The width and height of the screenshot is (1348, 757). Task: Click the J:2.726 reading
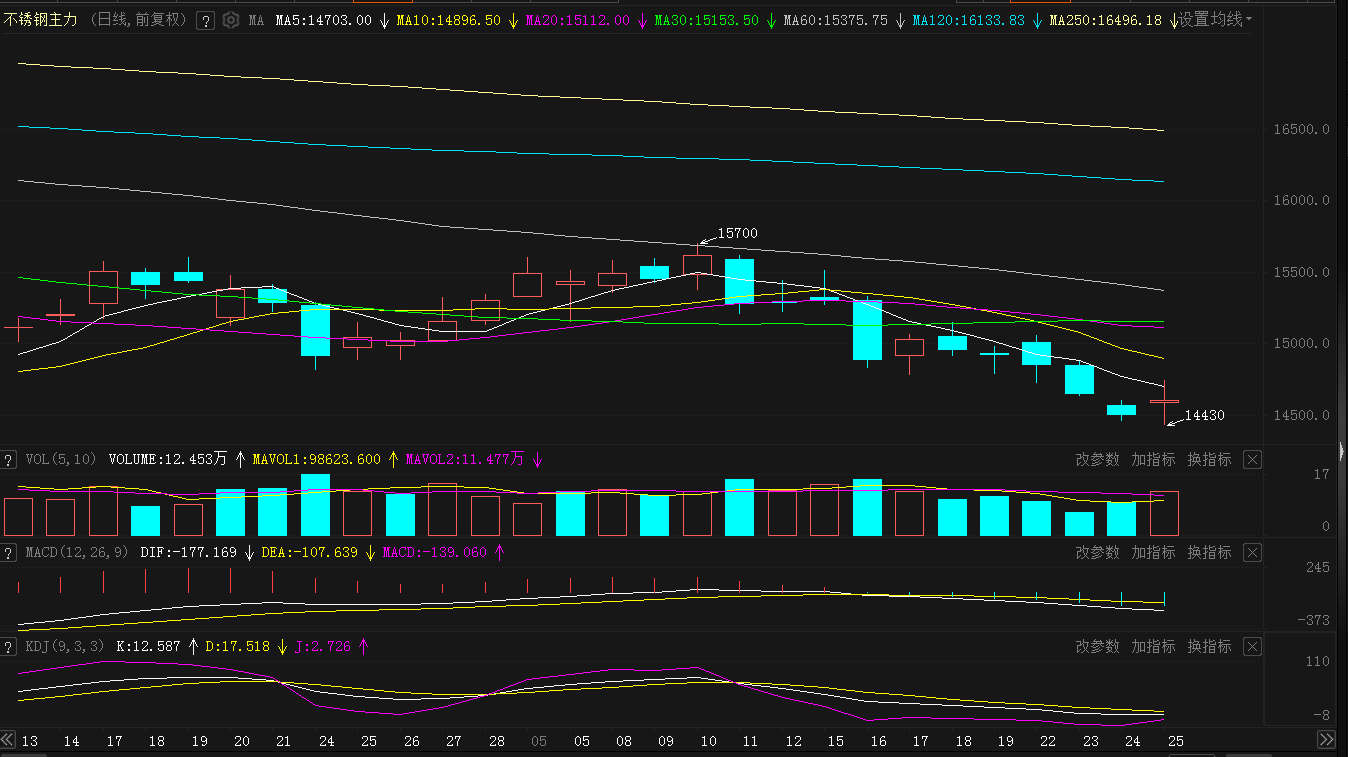click(323, 647)
